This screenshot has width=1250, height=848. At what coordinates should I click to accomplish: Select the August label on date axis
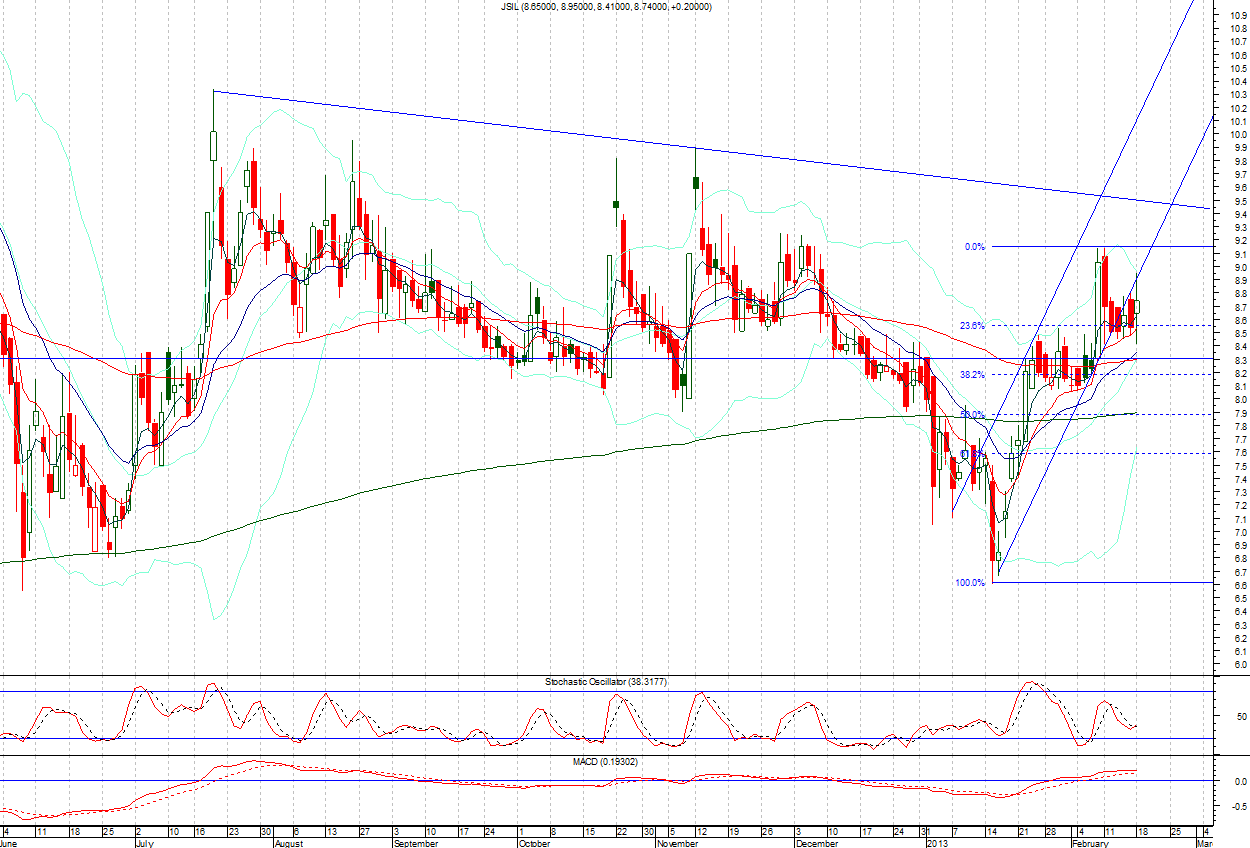pos(287,843)
